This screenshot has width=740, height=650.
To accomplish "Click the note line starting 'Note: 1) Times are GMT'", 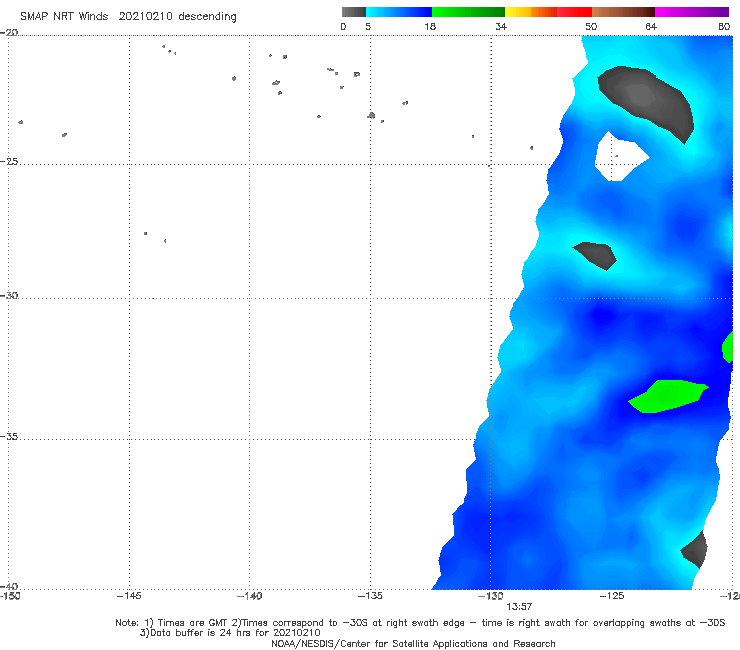I will 420,623.
